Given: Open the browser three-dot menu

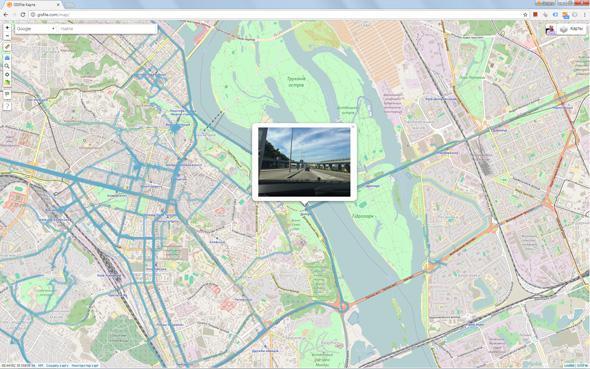Looking at the screenshot, I should click(585, 14).
